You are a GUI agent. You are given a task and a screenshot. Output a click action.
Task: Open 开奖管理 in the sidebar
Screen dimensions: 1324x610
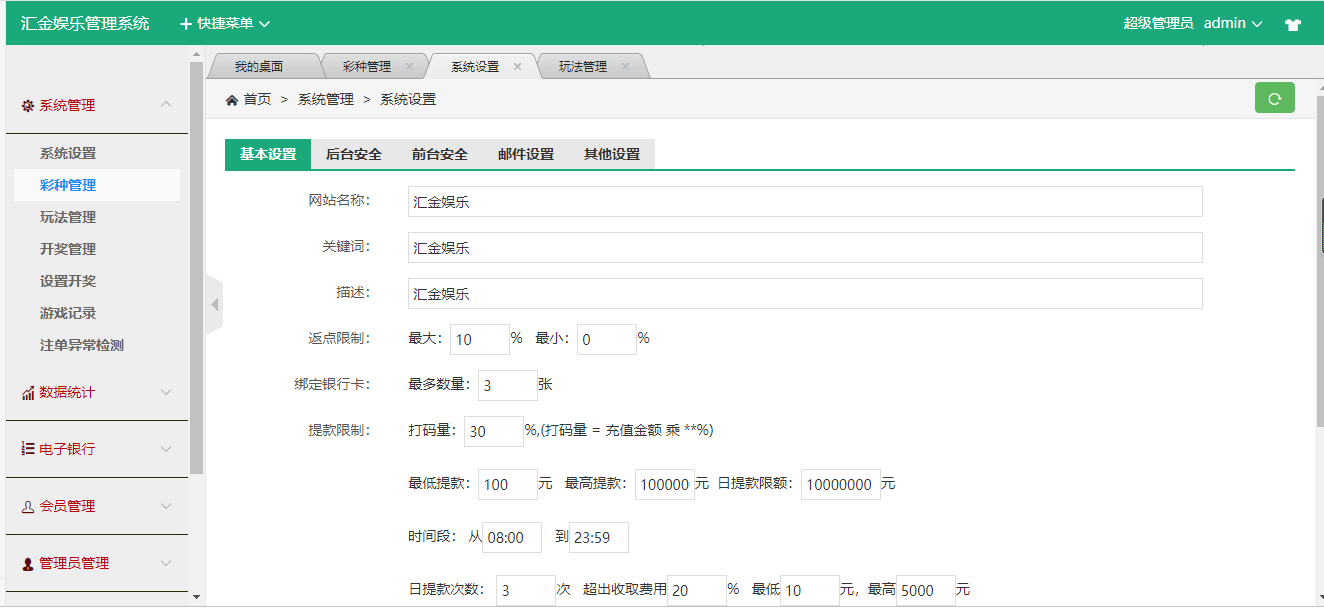[x=68, y=249]
